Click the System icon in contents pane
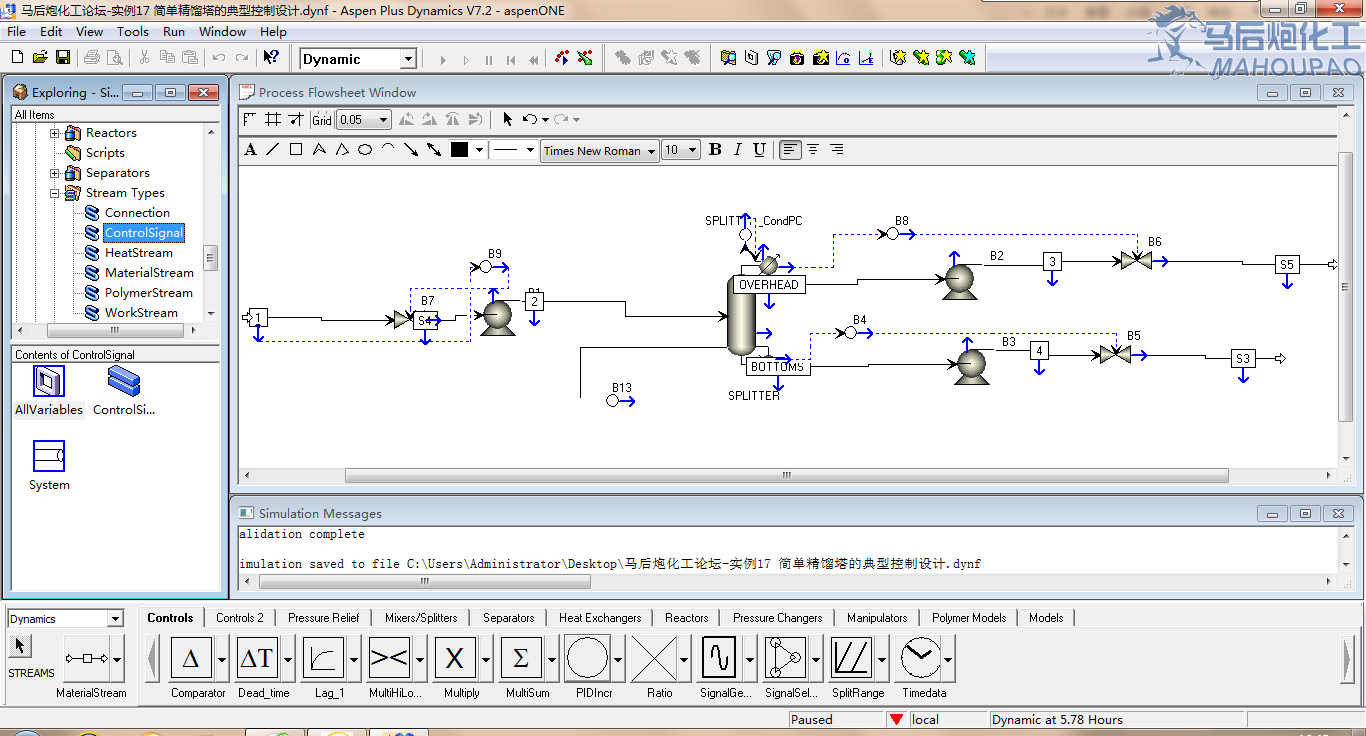The image size is (1366, 736). [x=48, y=457]
